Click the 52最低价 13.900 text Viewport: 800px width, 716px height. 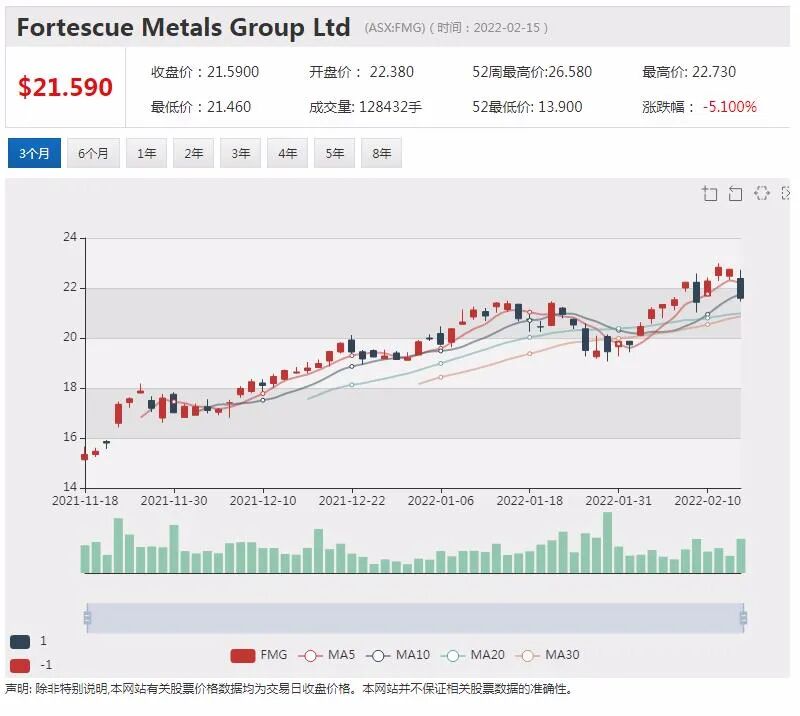(x=527, y=107)
